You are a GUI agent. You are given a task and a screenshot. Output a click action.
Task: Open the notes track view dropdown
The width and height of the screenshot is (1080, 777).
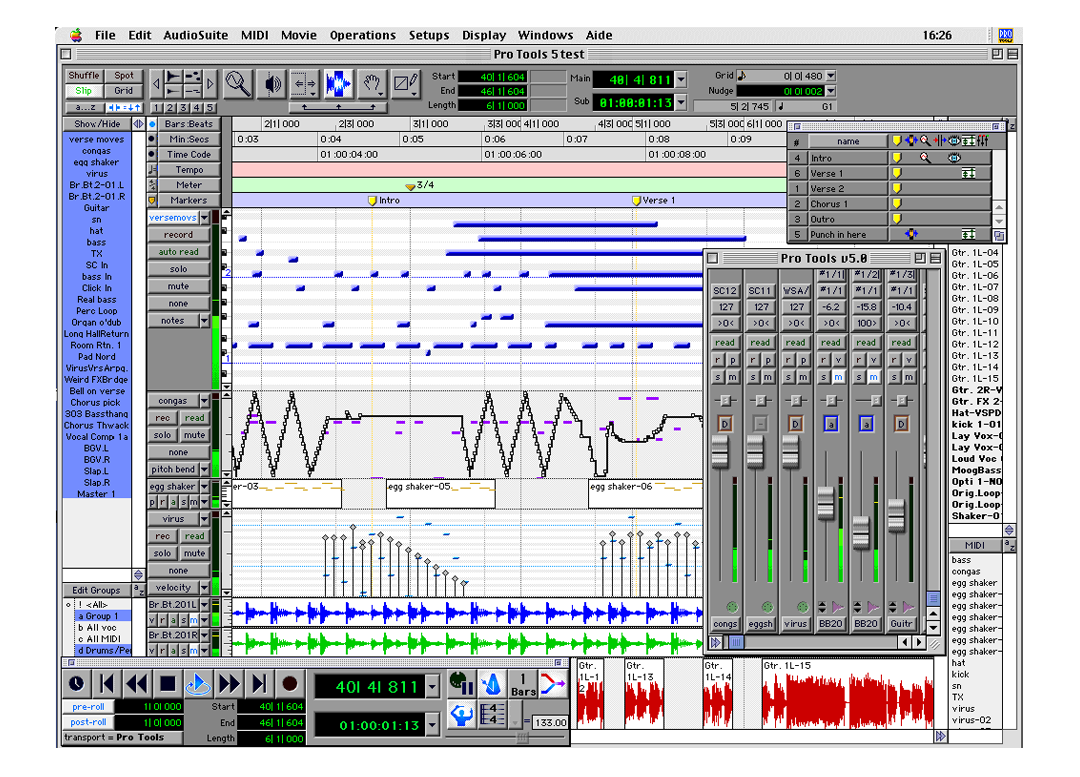tap(204, 321)
